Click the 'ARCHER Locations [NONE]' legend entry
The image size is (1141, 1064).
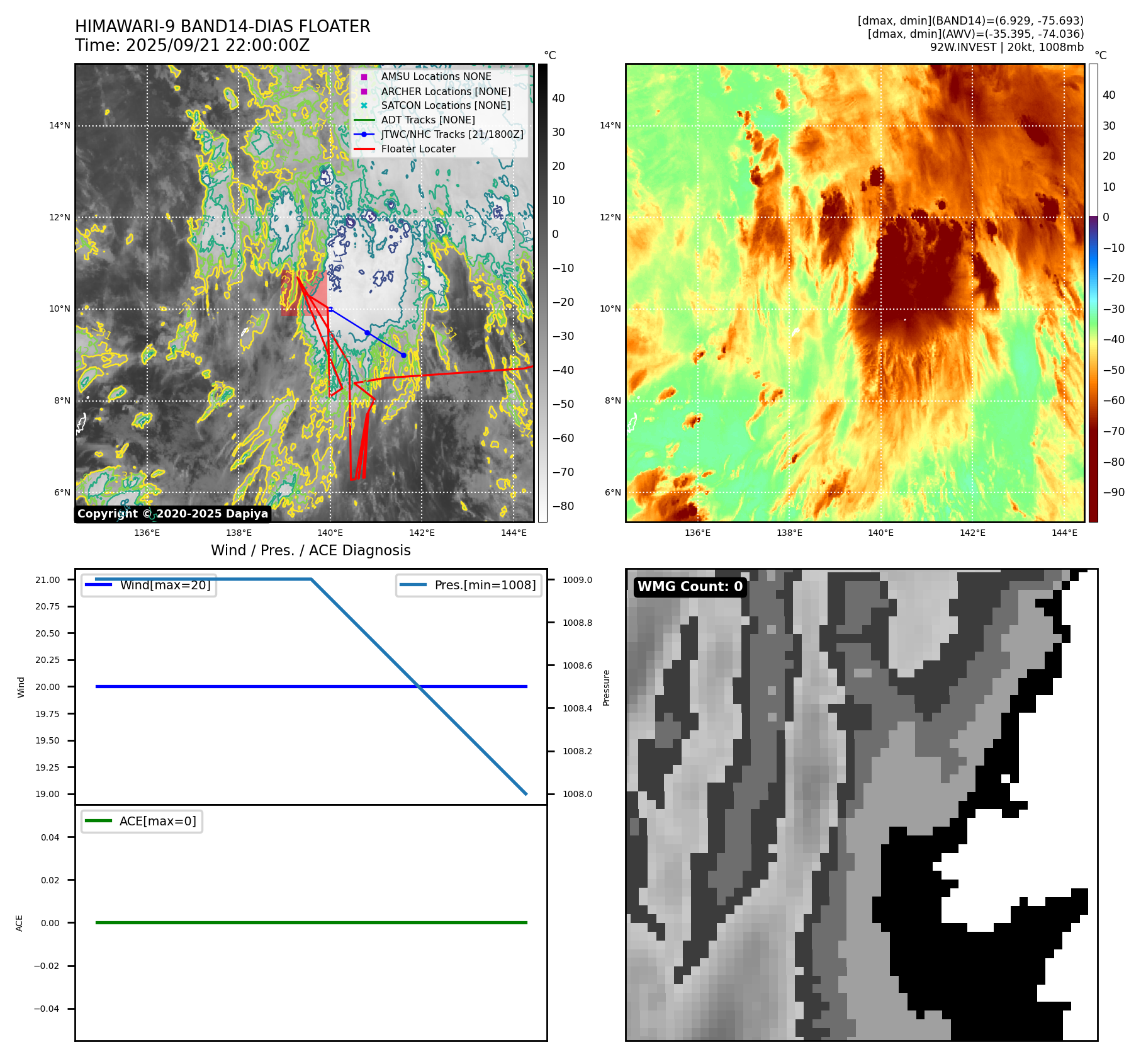pyautogui.click(x=446, y=91)
